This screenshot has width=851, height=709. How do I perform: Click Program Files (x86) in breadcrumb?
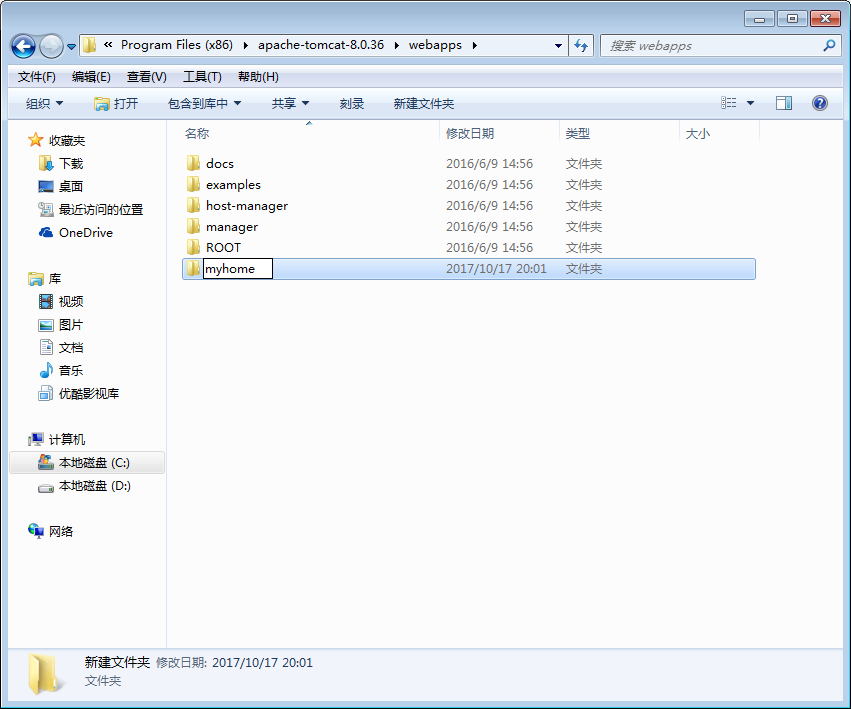(x=177, y=45)
